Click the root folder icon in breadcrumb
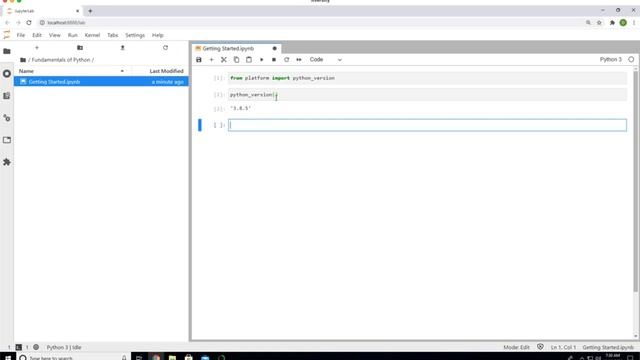This screenshot has width=640, height=360. click(23, 60)
